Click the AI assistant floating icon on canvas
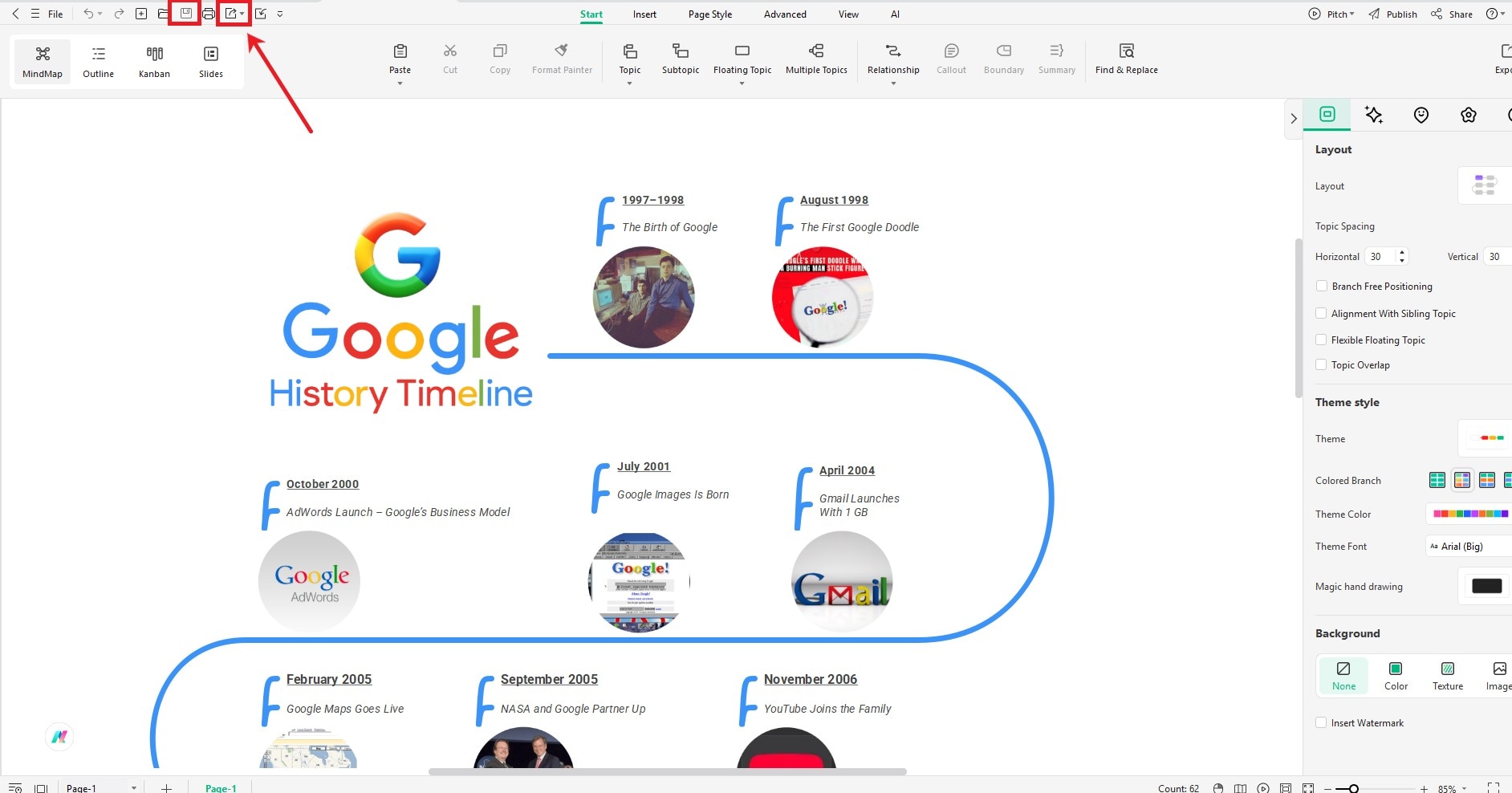Viewport: 1512px width, 793px height. (59, 736)
